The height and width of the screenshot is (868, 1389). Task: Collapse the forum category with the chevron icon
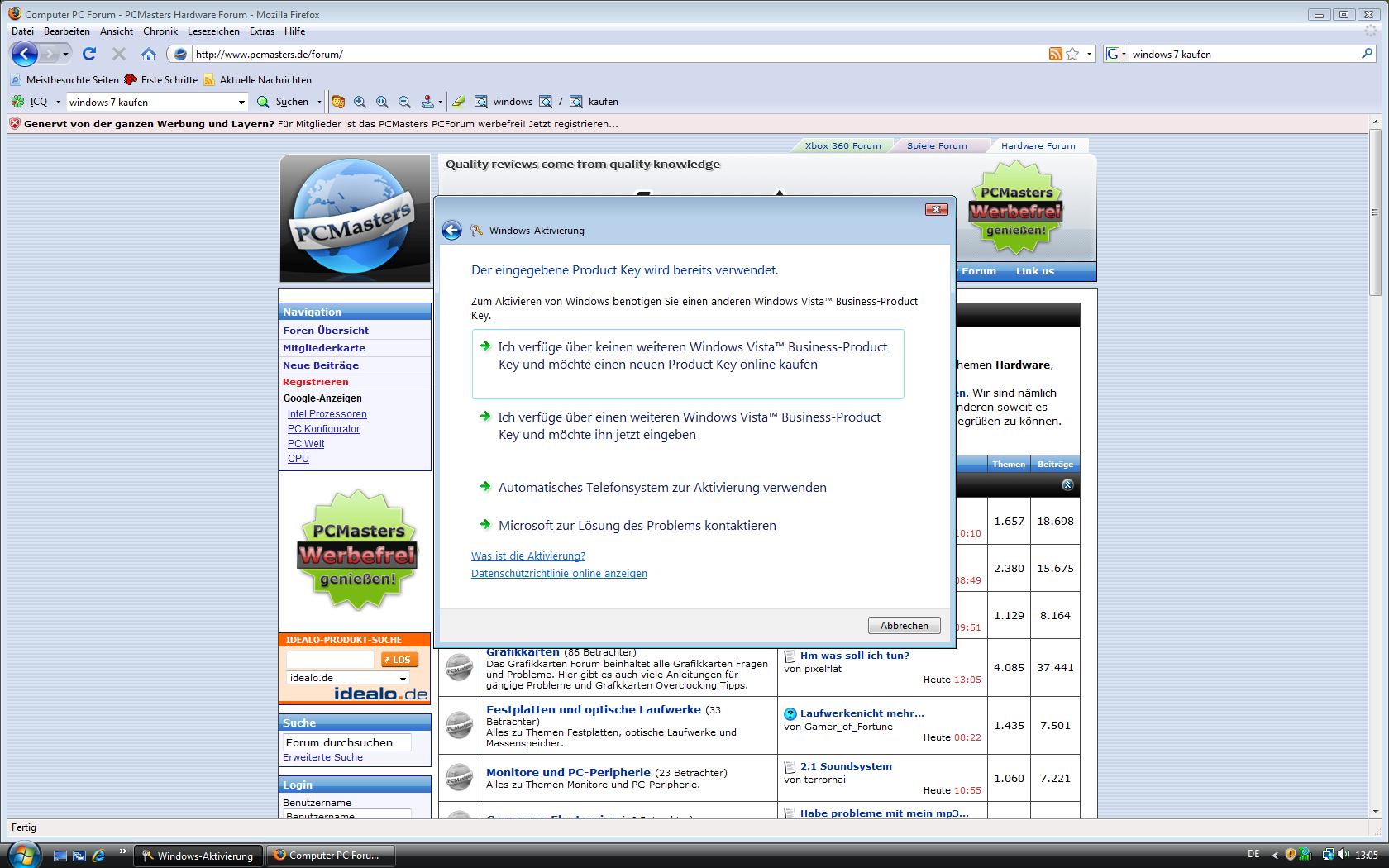point(1067,485)
